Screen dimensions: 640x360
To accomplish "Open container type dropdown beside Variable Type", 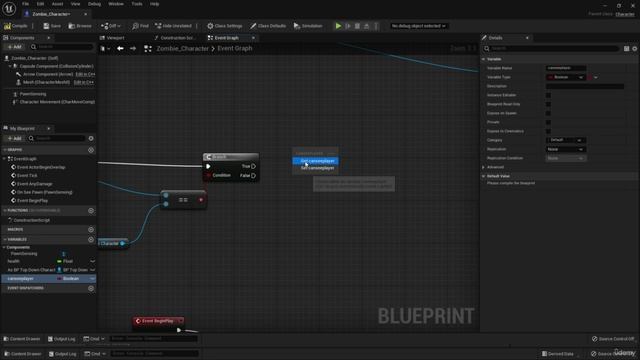I will [x=593, y=77].
